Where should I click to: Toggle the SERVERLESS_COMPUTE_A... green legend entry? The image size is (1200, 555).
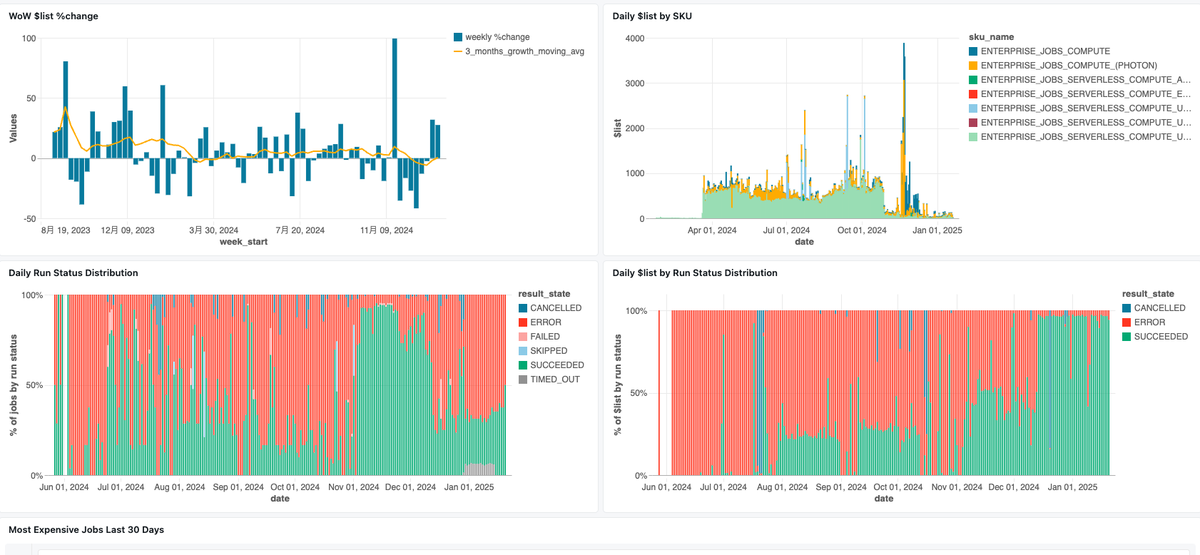pyautogui.click(x=1079, y=79)
